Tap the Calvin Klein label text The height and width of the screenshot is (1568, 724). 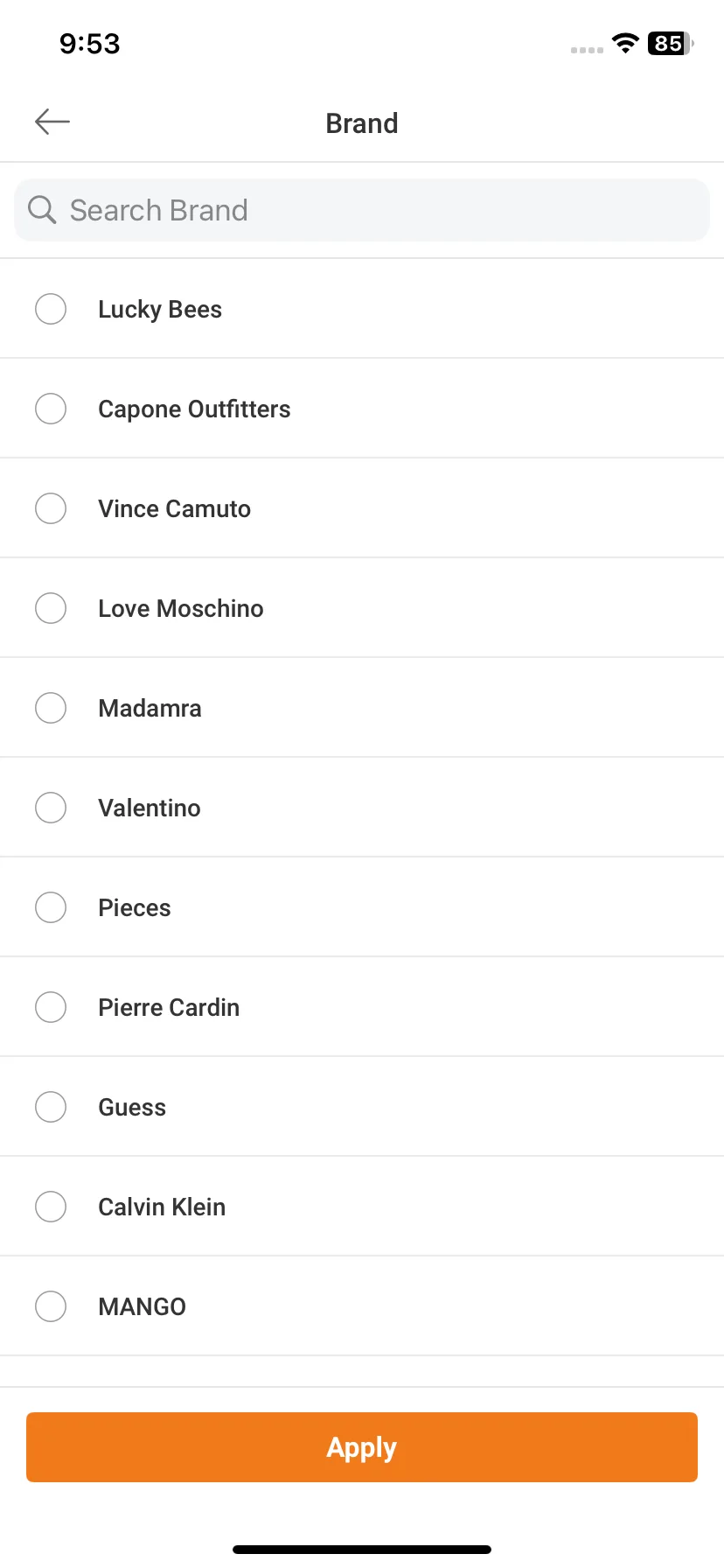coord(162,1207)
